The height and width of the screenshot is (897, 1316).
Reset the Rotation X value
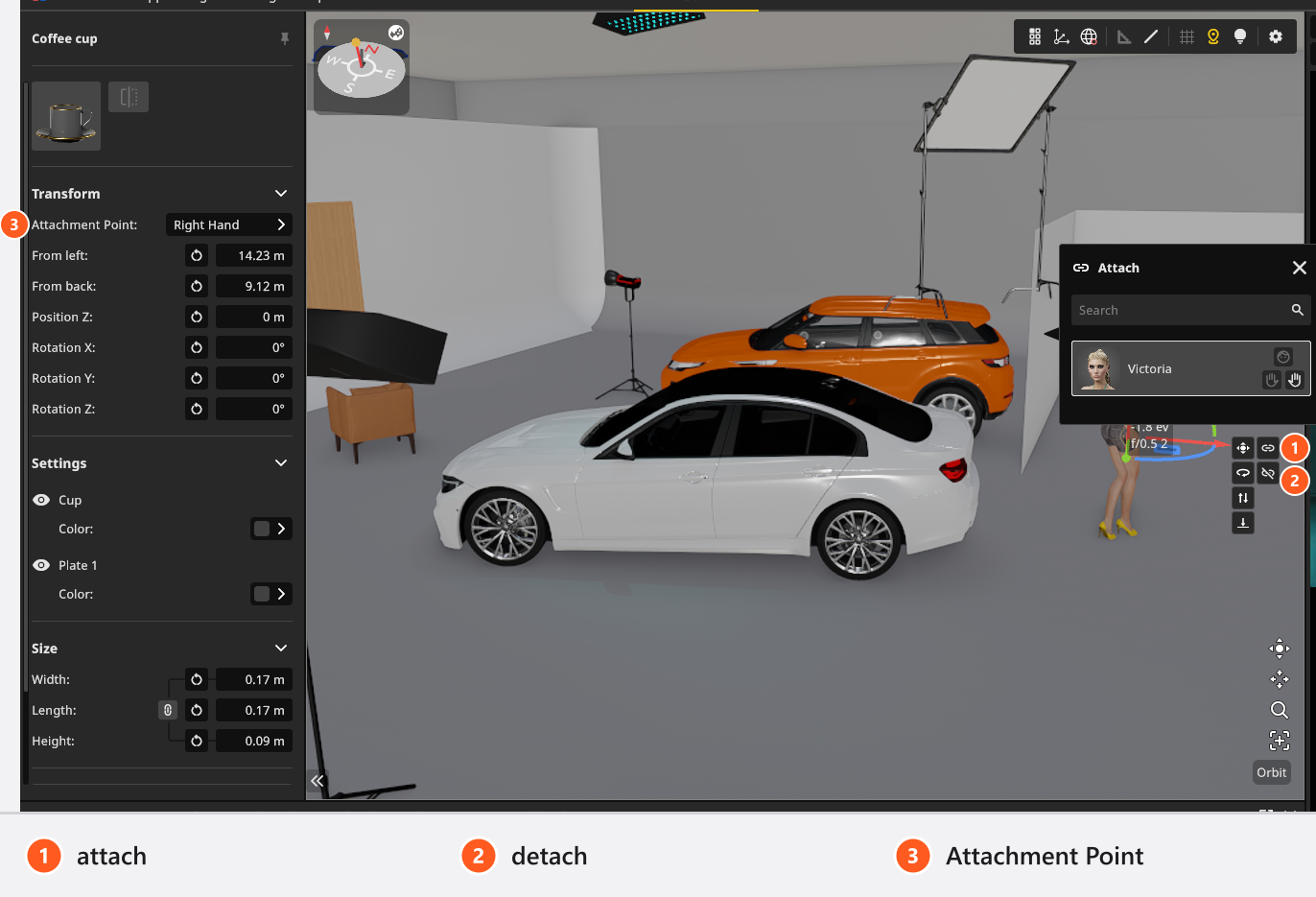[197, 347]
